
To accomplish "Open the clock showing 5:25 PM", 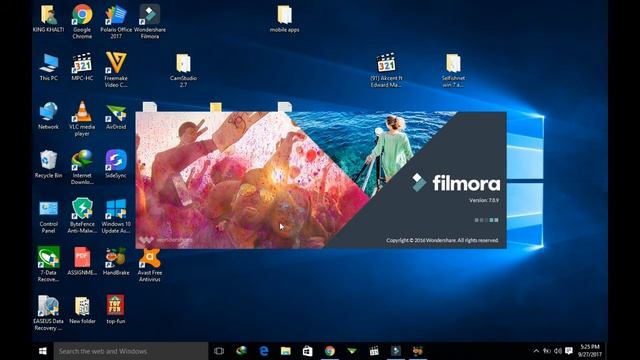I will coord(590,351).
